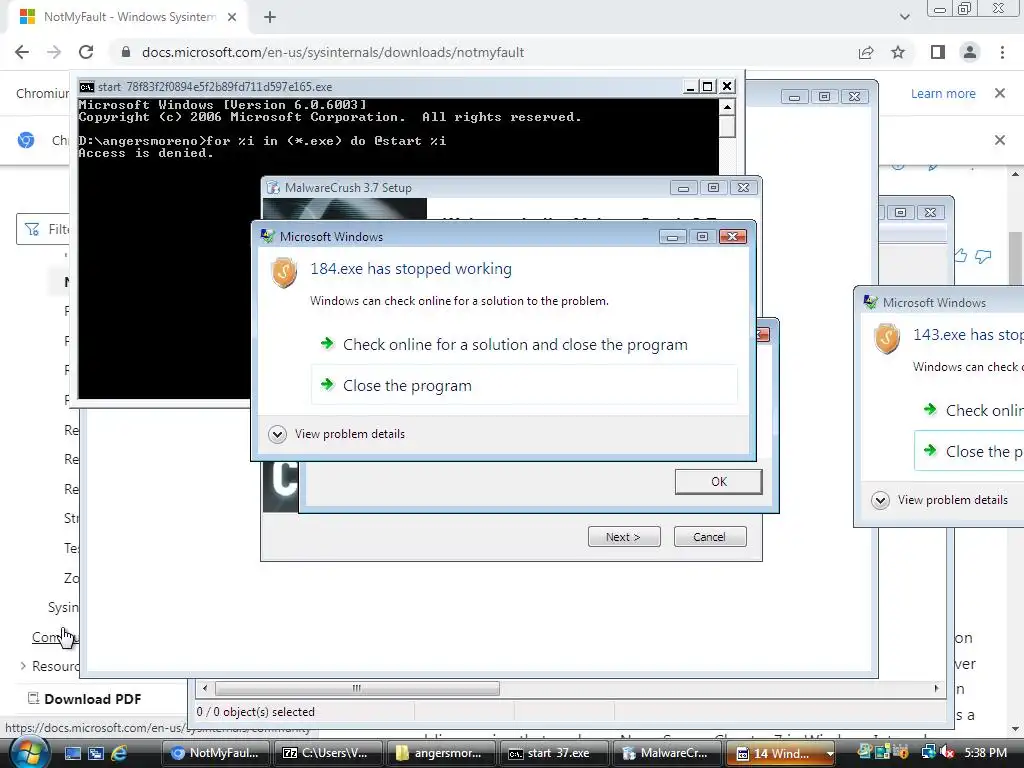Image resolution: width=1024 pixels, height=768 pixels.
Task: Open the Learn more link
Action: coord(943,93)
